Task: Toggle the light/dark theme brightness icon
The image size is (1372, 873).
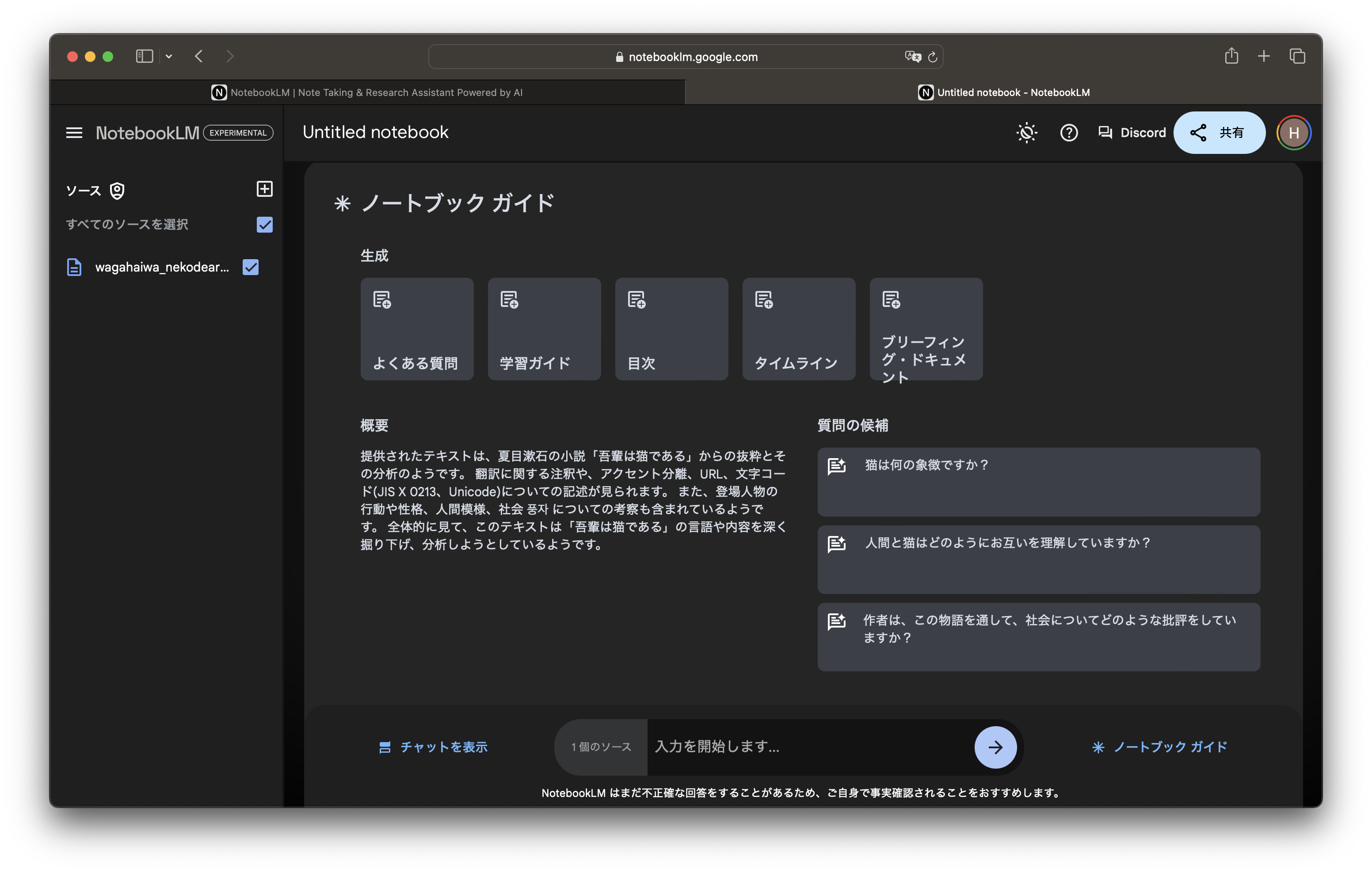Action: pos(1026,133)
